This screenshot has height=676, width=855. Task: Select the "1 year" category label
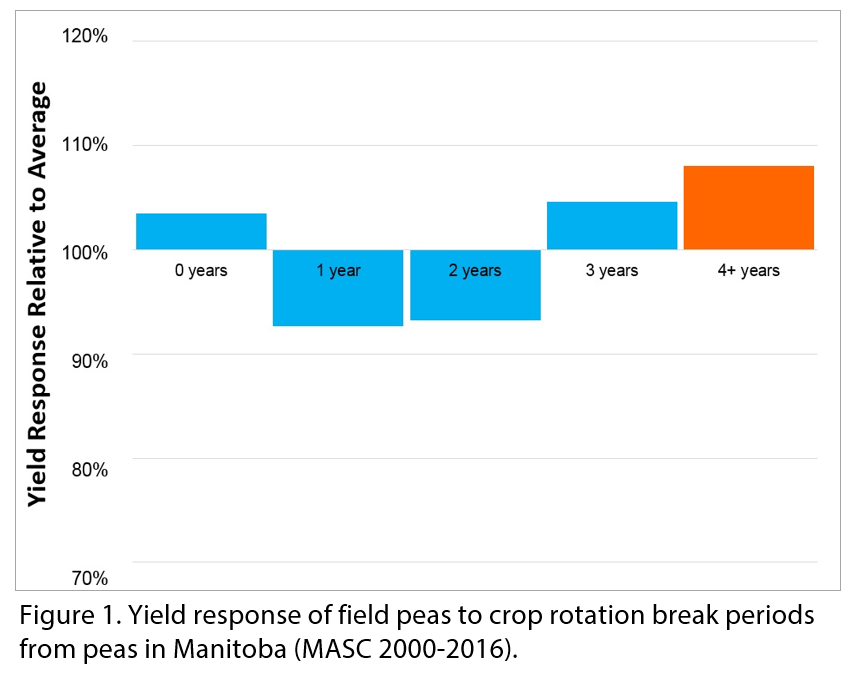(338, 271)
